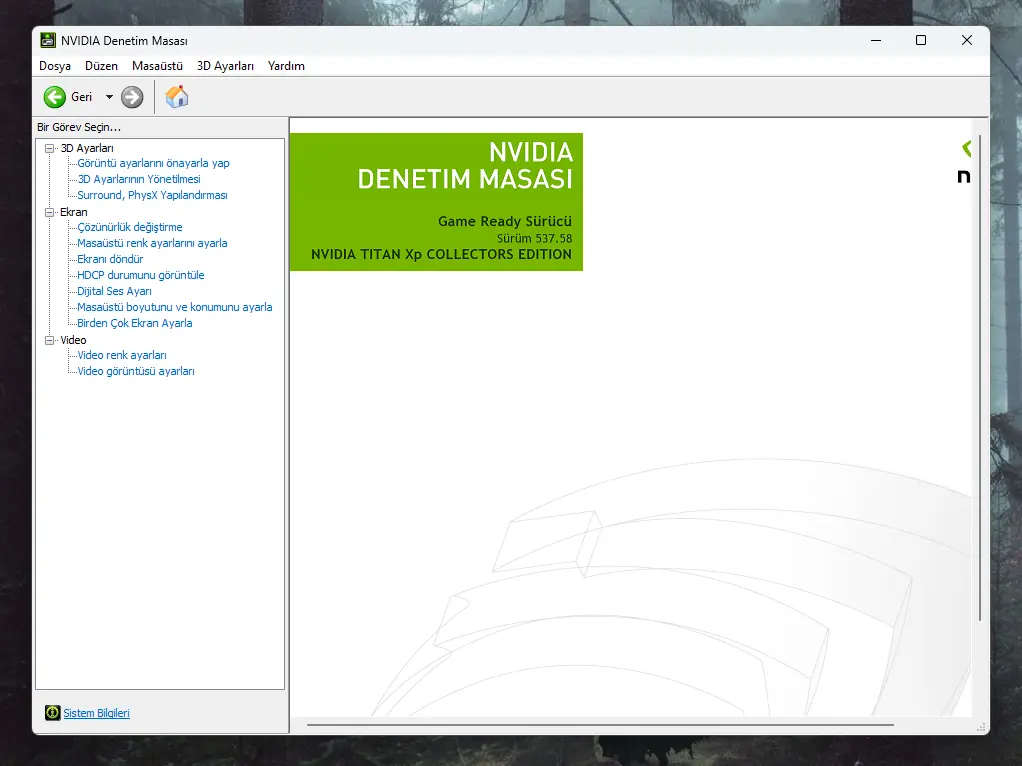Collapse the Ekran tree node
The image size is (1022, 766).
[49, 213]
